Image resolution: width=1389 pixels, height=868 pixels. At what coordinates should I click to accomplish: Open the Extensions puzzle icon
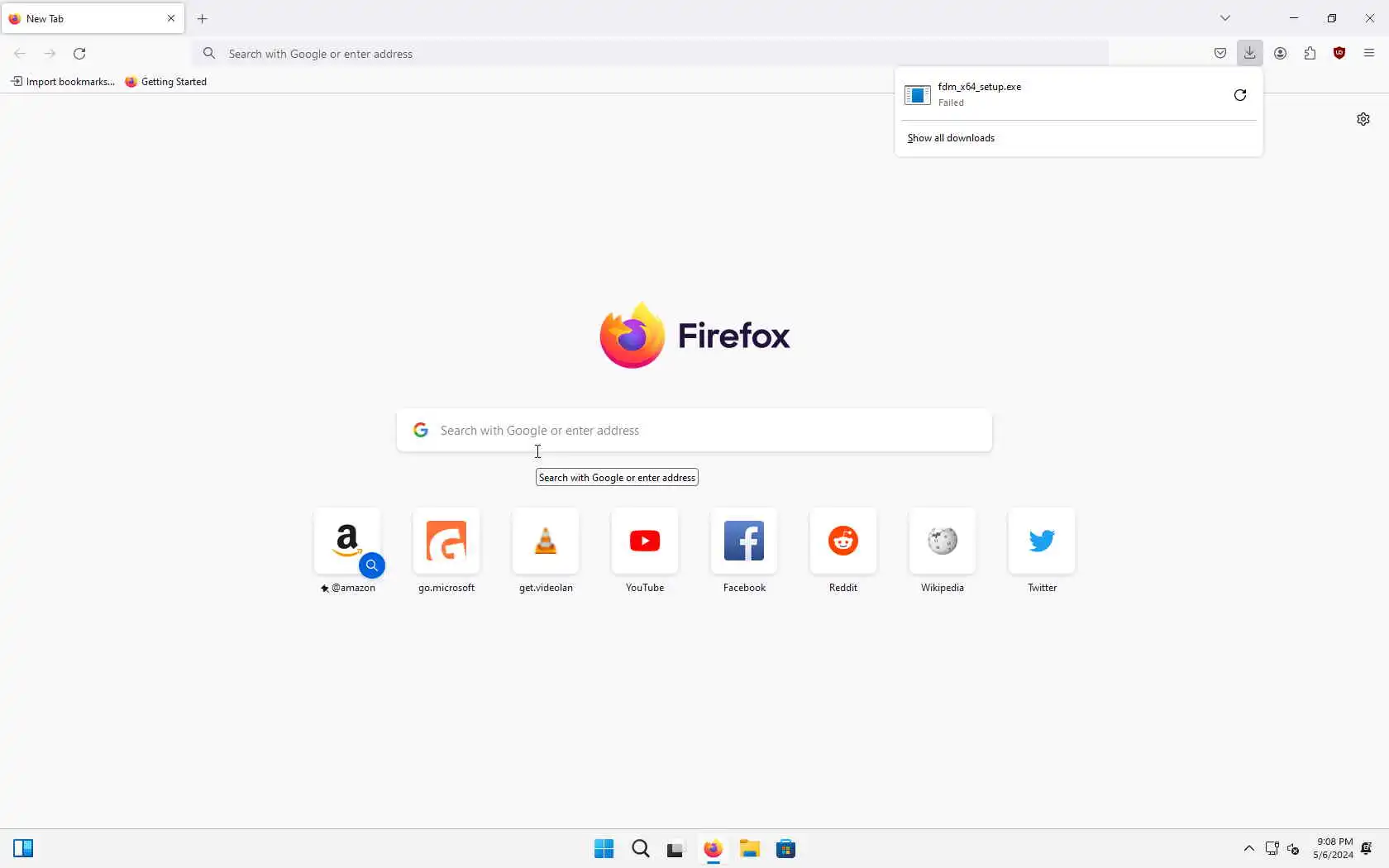tap(1310, 54)
